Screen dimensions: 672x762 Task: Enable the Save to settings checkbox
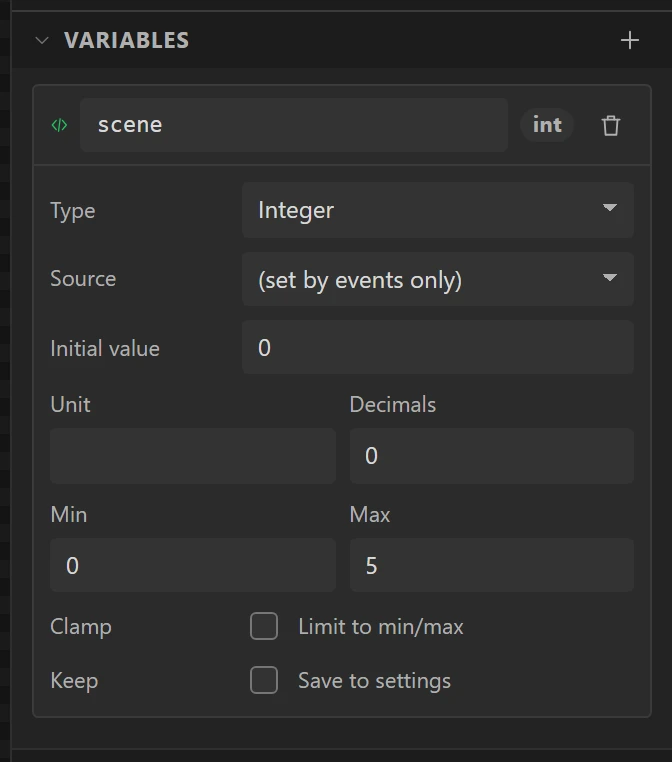(264, 680)
